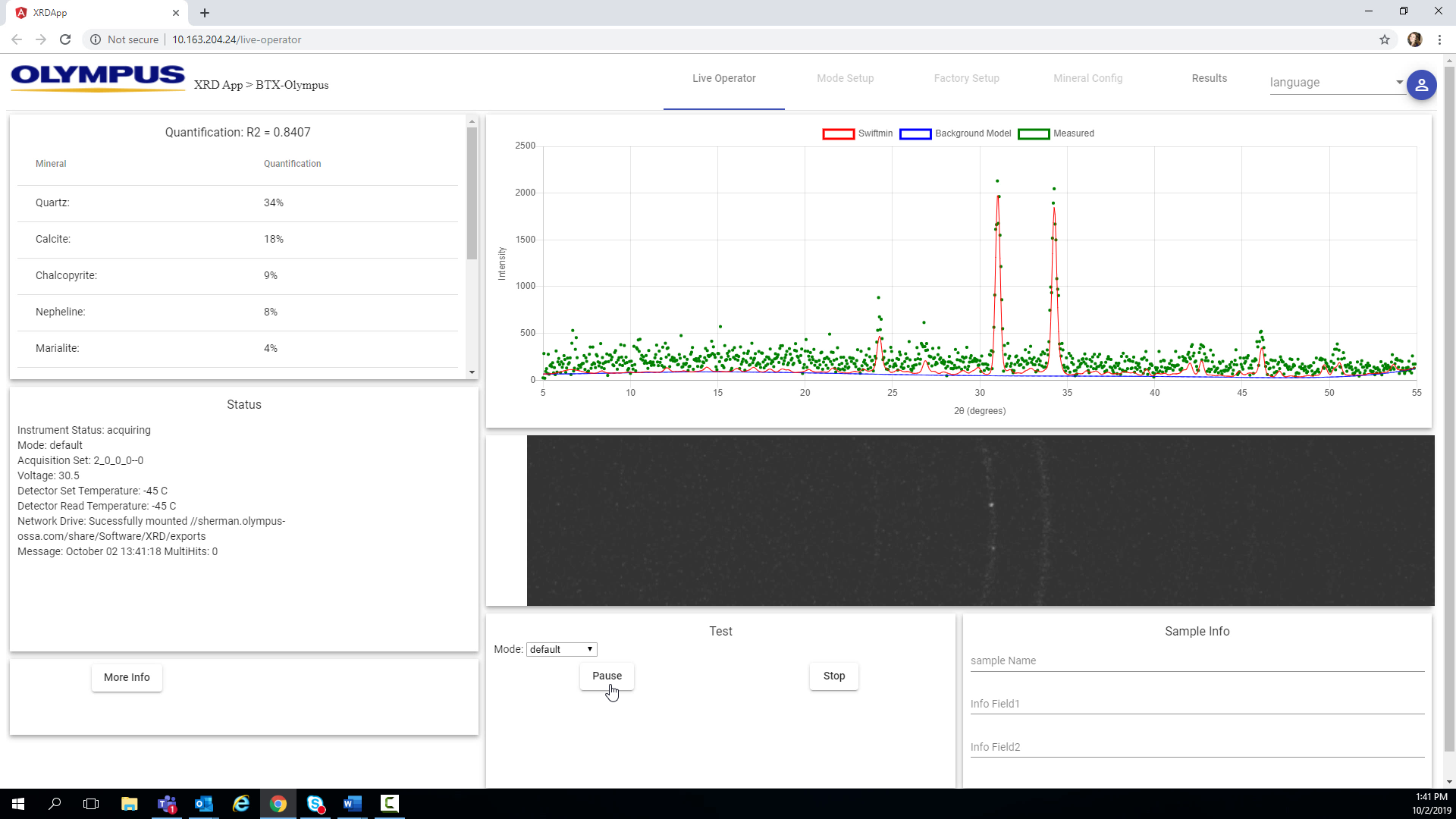Viewport: 1456px width, 819px height.
Task: Click the Mineral Config navigation icon
Action: pyautogui.click(x=1088, y=78)
